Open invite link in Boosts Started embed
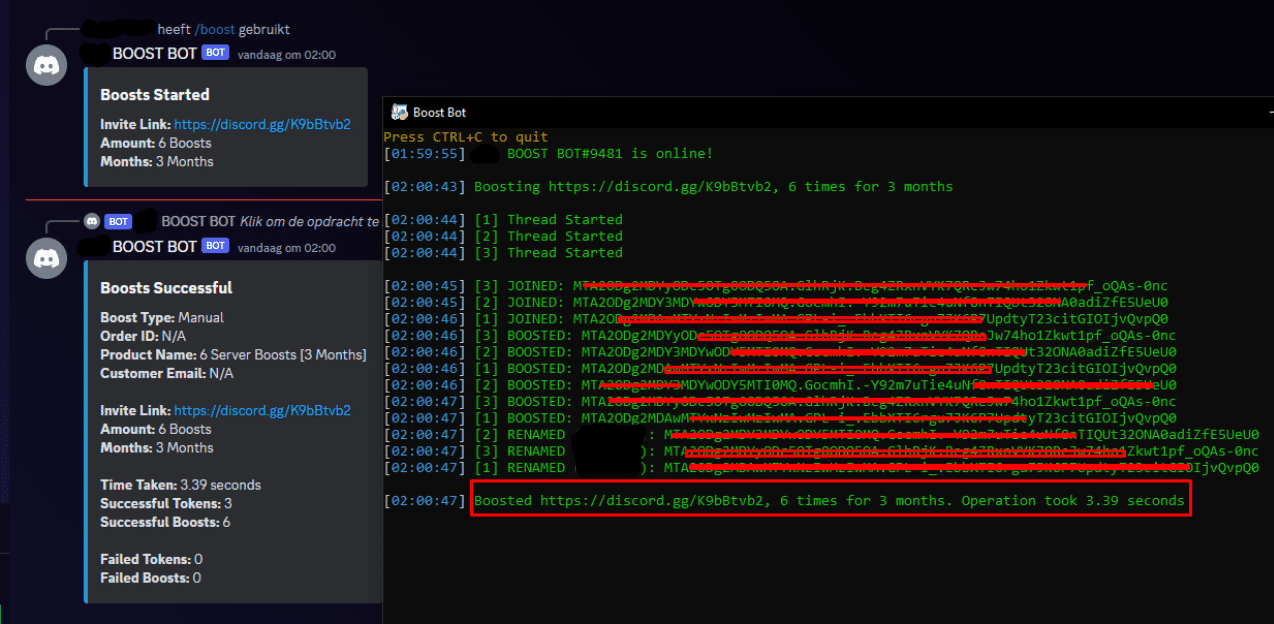The image size is (1274, 624). tap(263, 124)
